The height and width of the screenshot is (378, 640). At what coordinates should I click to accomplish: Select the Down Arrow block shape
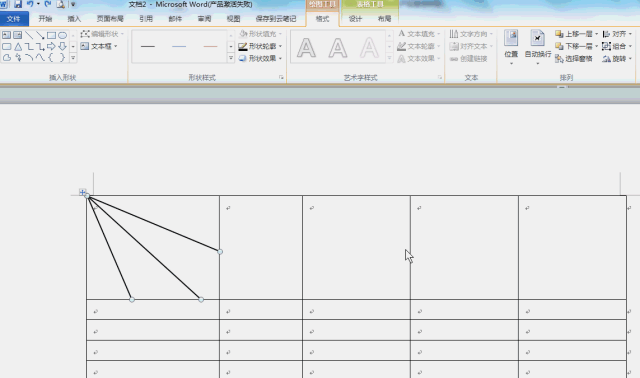click(62, 47)
